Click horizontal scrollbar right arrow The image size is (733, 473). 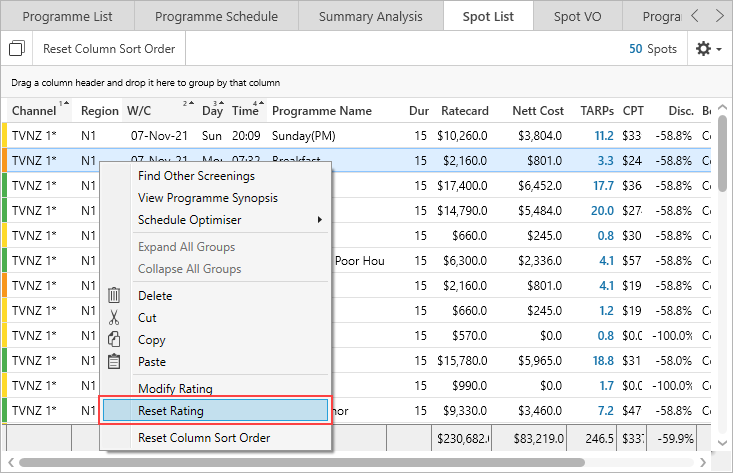pos(703,462)
